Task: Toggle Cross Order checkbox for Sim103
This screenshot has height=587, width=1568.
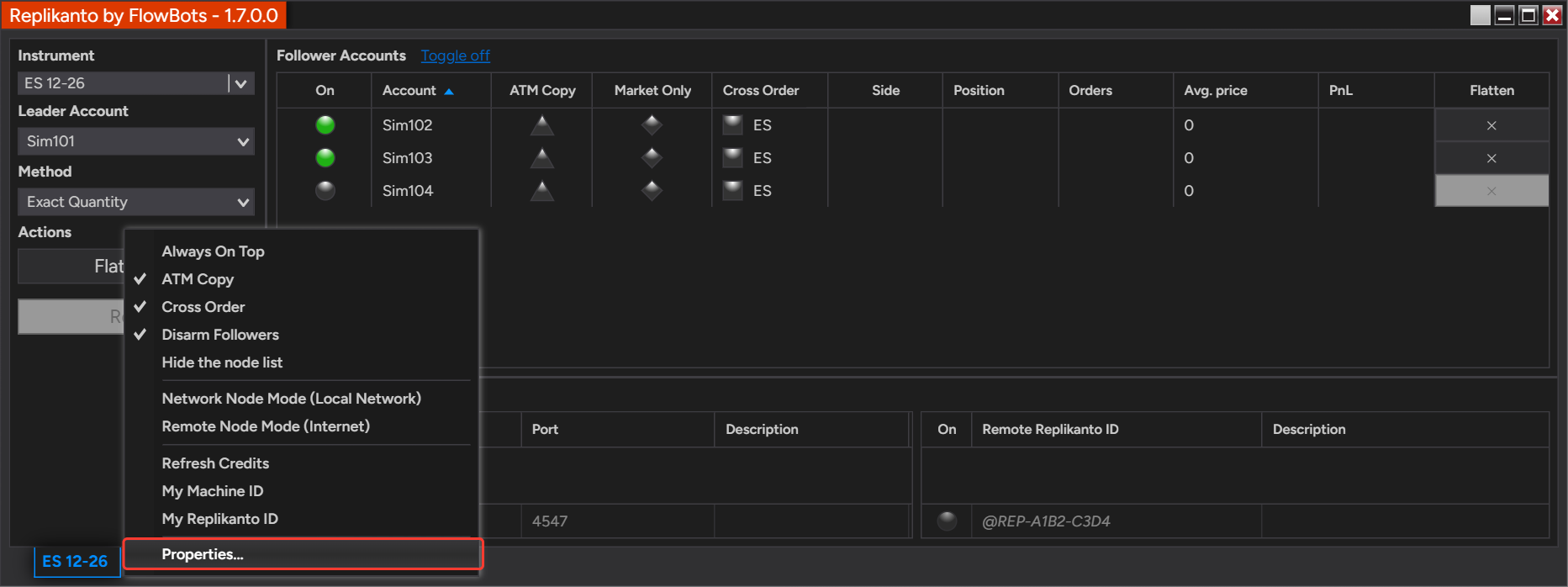Action: click(733, 158)
